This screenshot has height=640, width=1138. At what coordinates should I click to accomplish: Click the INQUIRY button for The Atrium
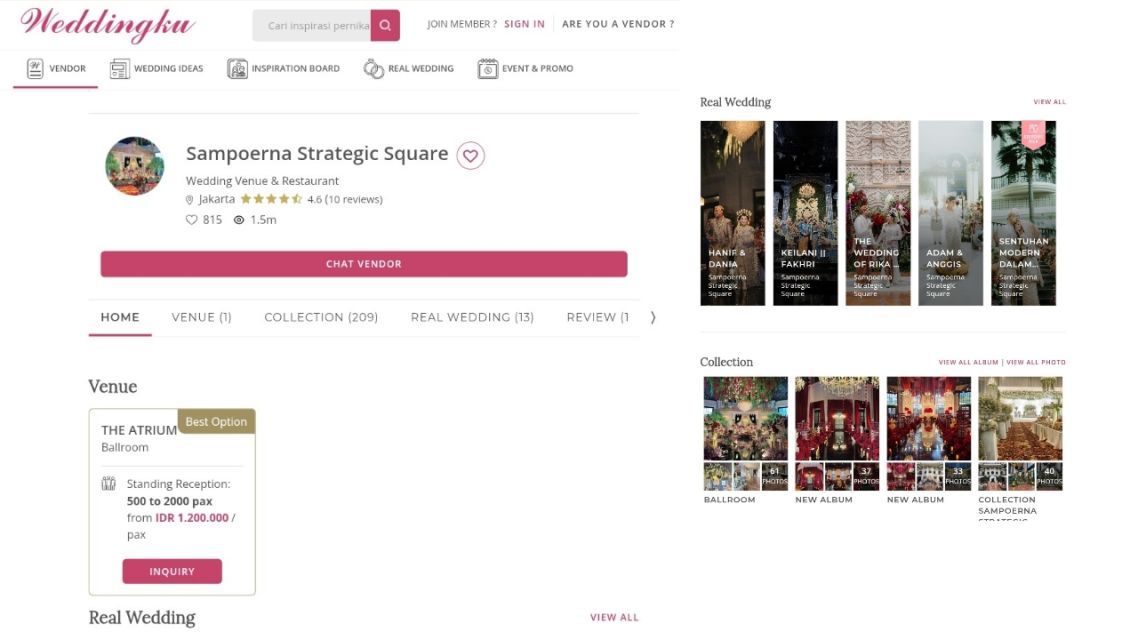[172, 571]
